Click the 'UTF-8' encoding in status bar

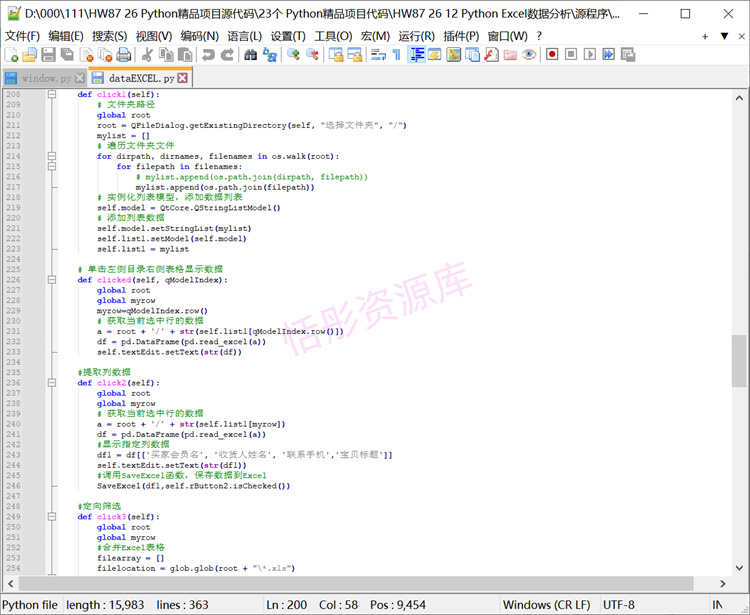click(618, 605)
